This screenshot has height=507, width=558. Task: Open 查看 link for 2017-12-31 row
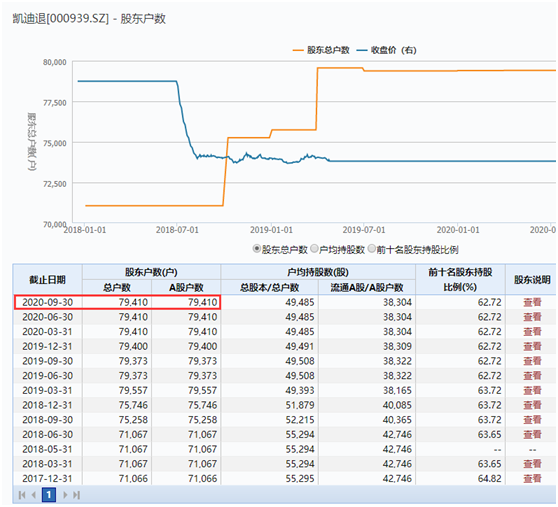(532, 479)
